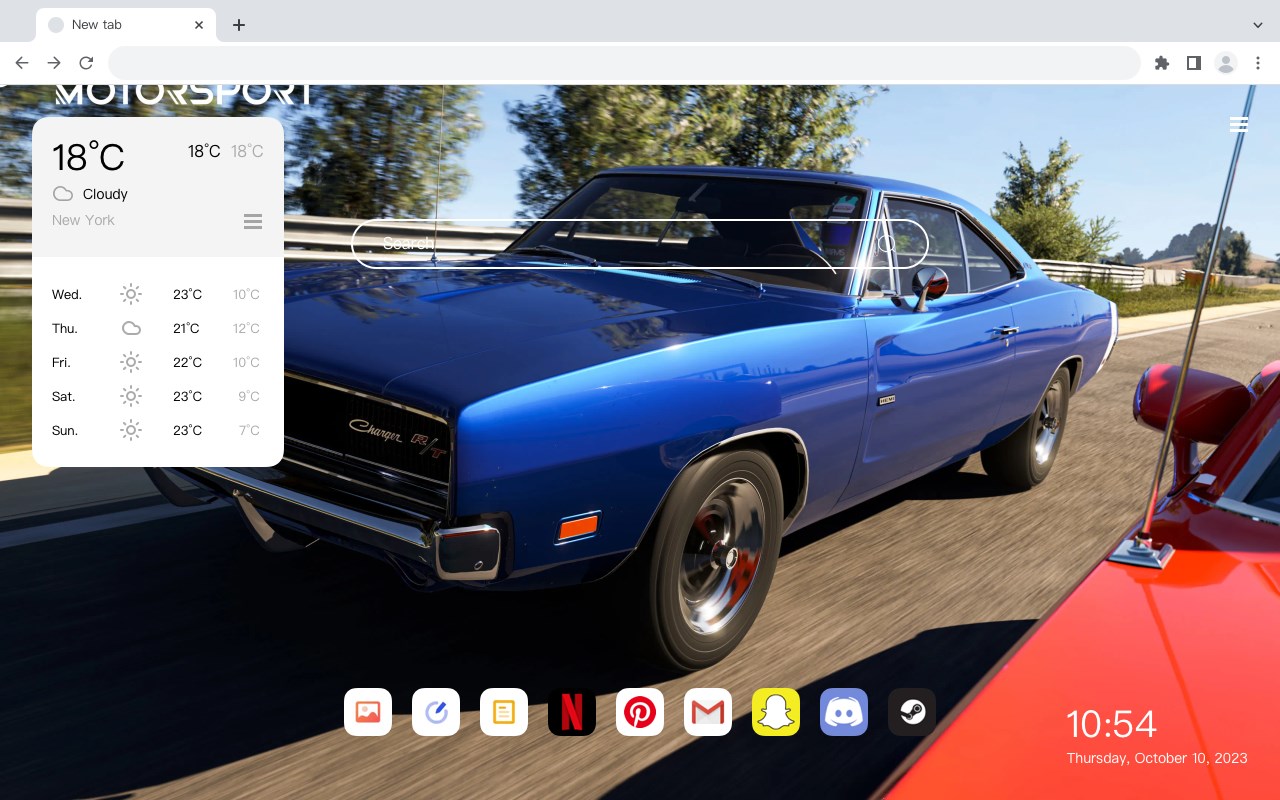Open the hamburger menu at top right
The height and width of the screenshot is (800, 1280).
coord(1239,125)
